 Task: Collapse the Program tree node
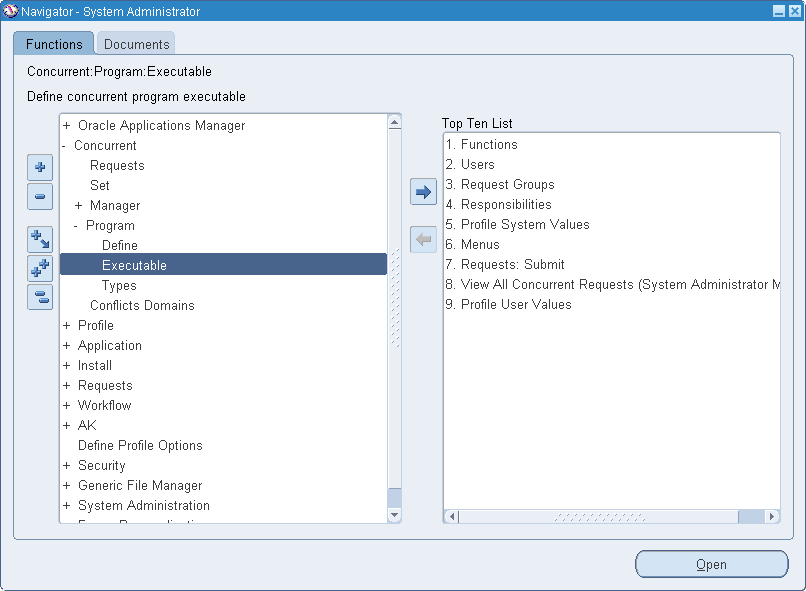click(x=76, y=226)
